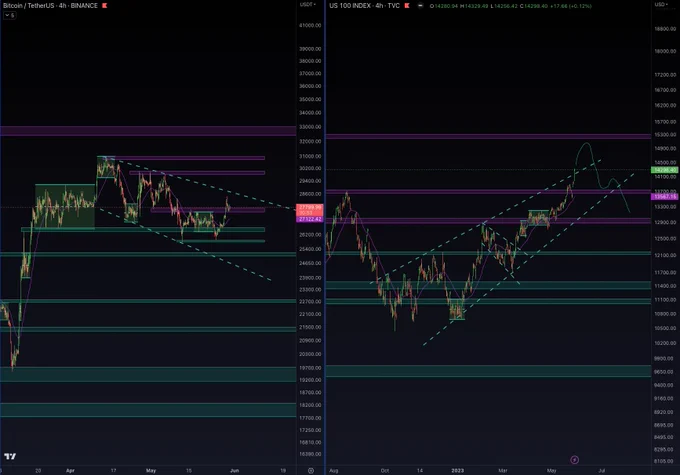680x475 pixels.
Task: Click Aug on the US 100 time axis
Action: pos(333,471)
